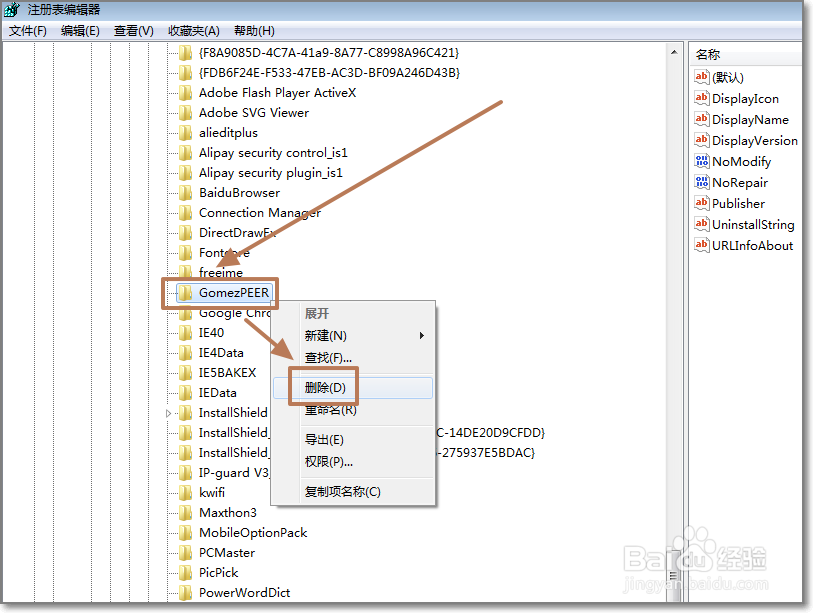Click the folder icon beside PicPick
Screen dimensions: 813x613
click(186, 573)
